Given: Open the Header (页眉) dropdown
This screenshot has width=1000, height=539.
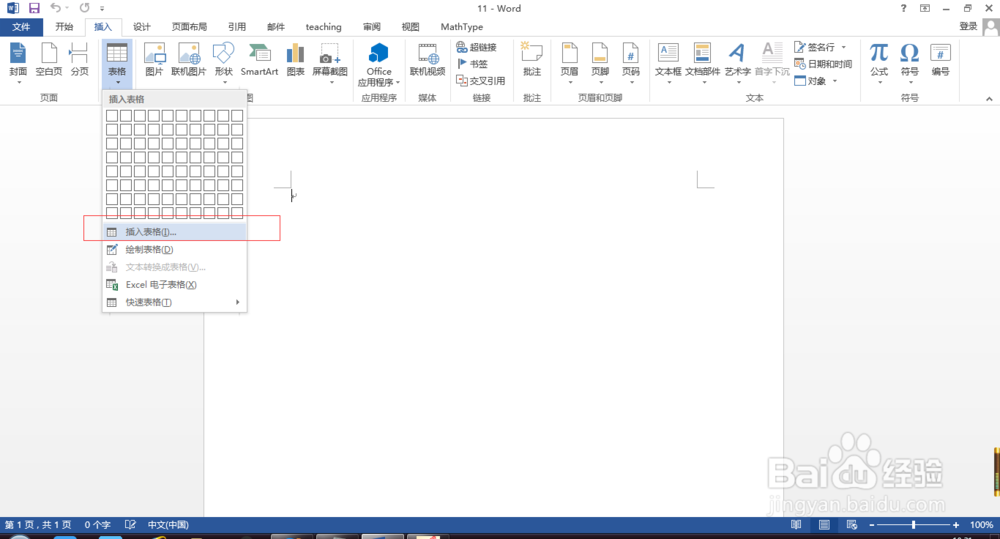Looking at the screenshot, I should coord(570,62).
